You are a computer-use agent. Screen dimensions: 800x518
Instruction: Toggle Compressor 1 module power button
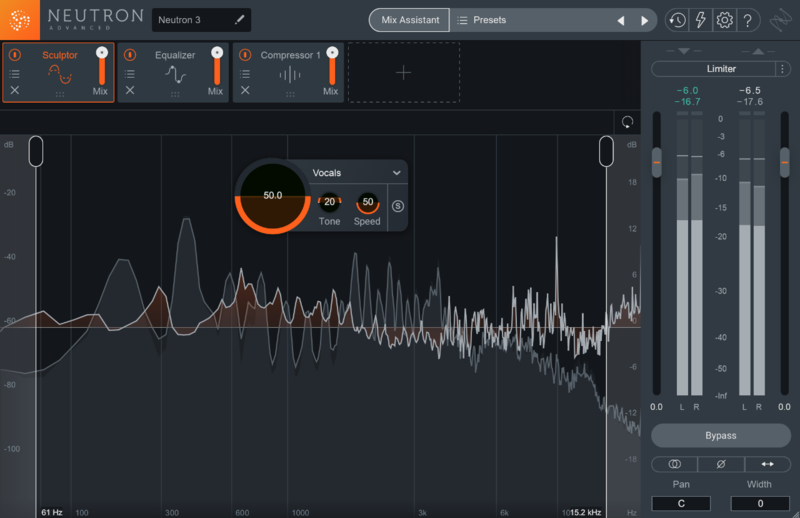tap(245, 55)
